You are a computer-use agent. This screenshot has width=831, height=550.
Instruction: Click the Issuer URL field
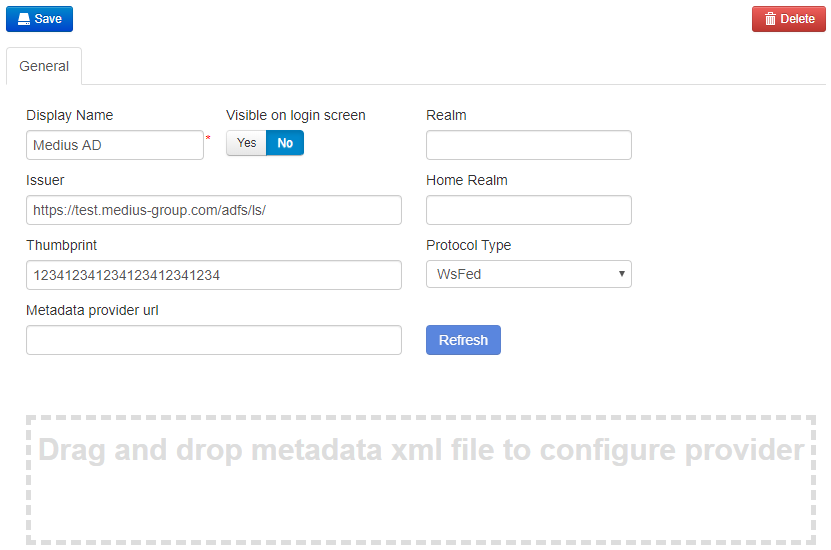[x=214, y=210]
